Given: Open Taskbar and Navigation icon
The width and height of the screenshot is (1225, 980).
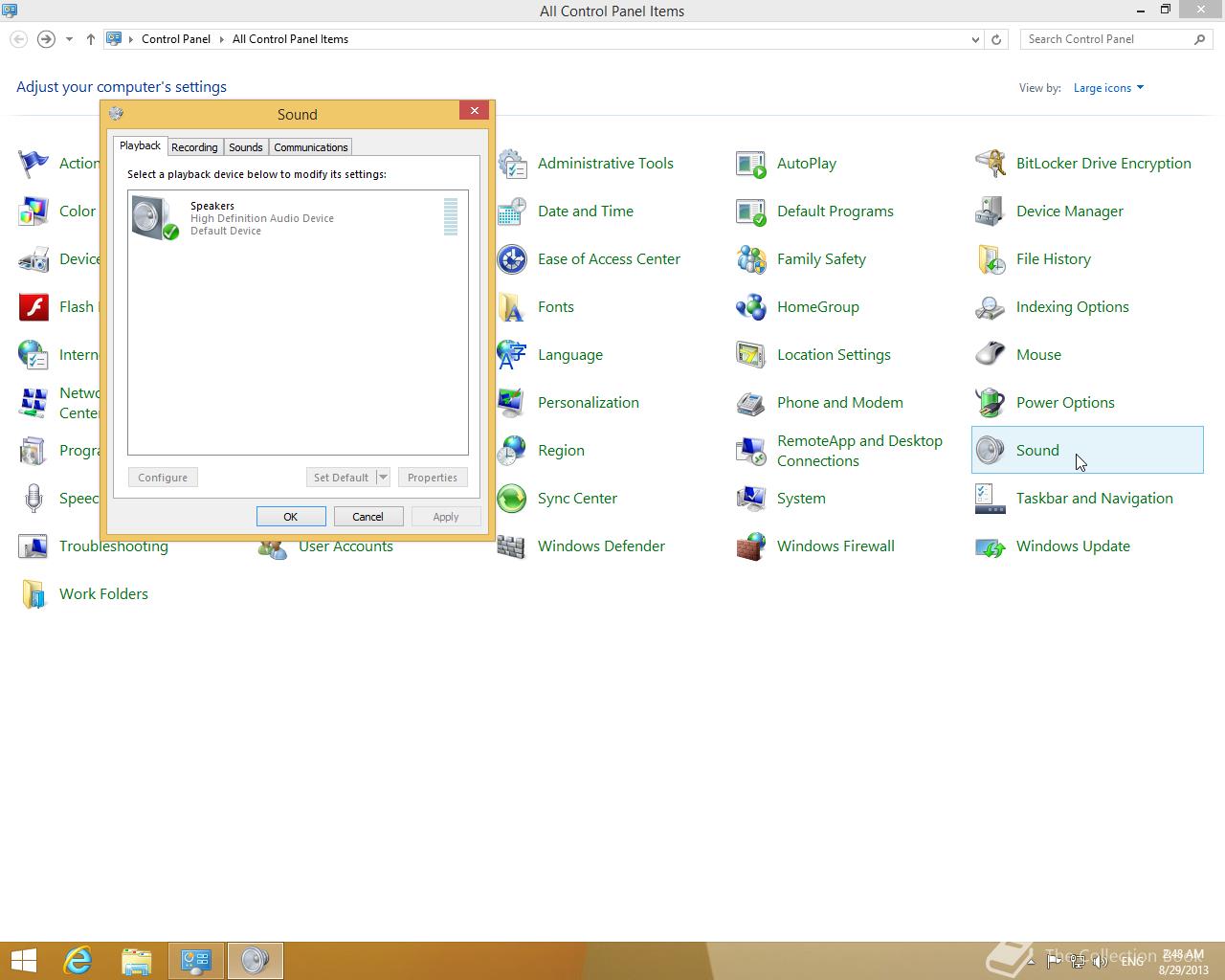Looking at the screenshot, I should (991, 499).
